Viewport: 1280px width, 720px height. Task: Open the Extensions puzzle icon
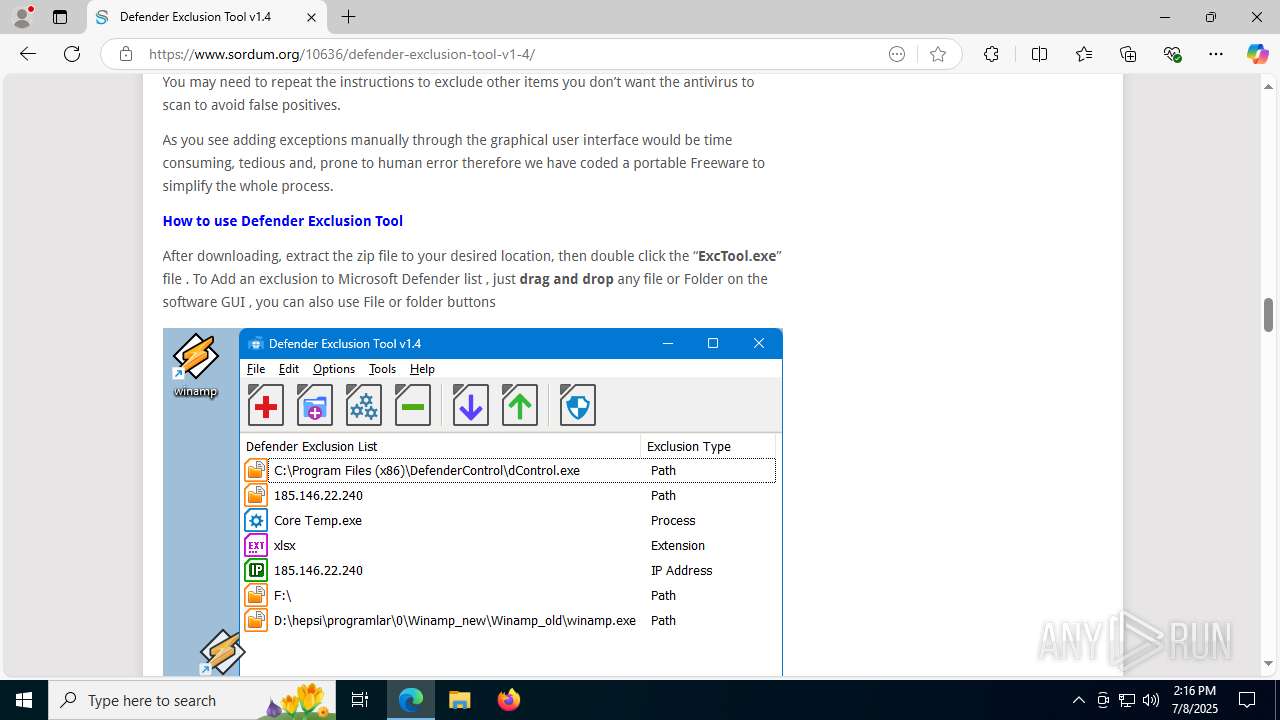(991, 54)
